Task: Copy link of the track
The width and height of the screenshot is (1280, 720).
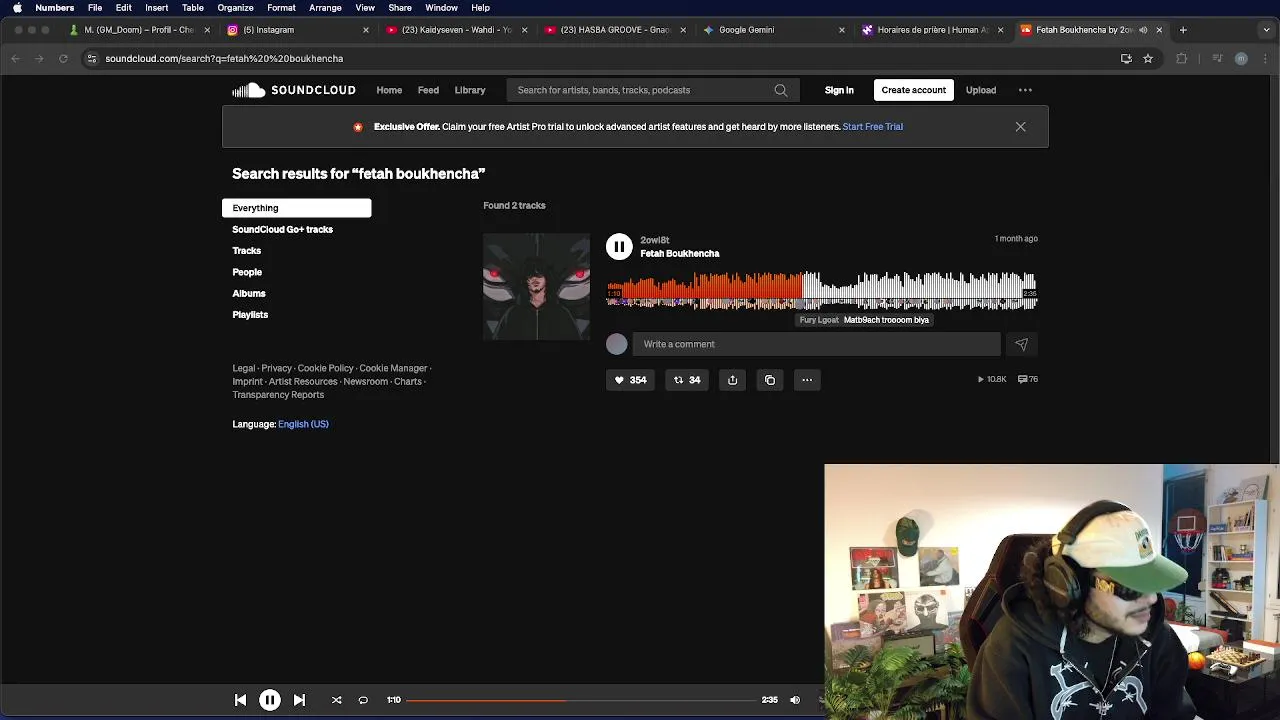Action: tap(769, 380)
